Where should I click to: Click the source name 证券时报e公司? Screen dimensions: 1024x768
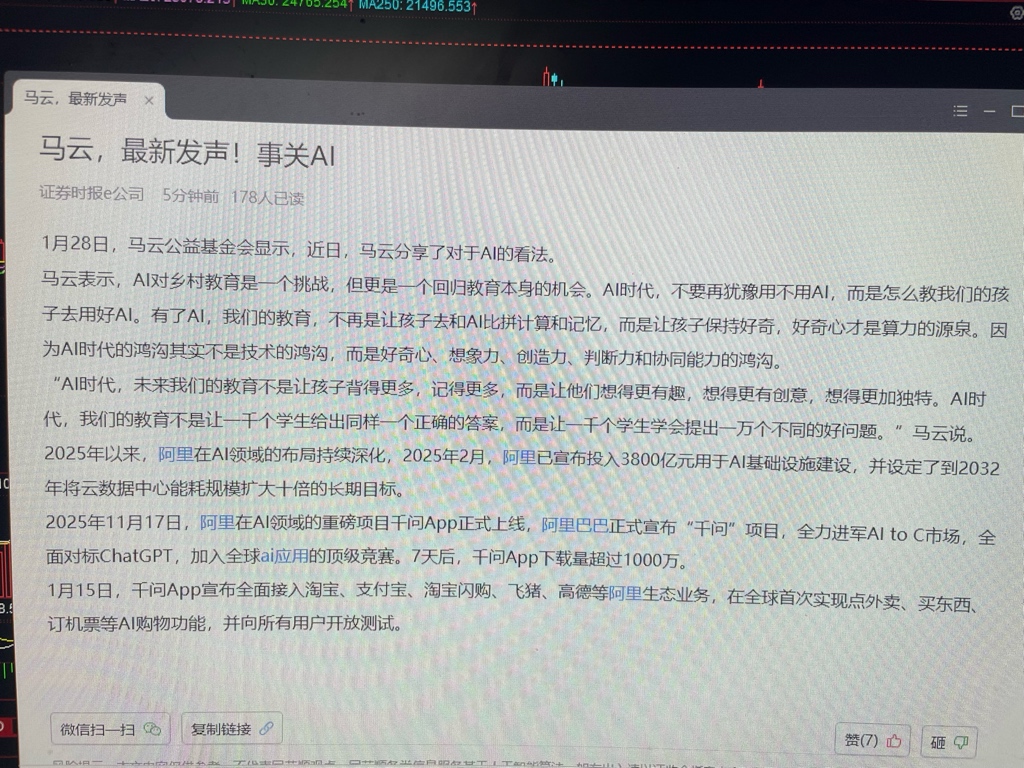click(x=91, y=193)
